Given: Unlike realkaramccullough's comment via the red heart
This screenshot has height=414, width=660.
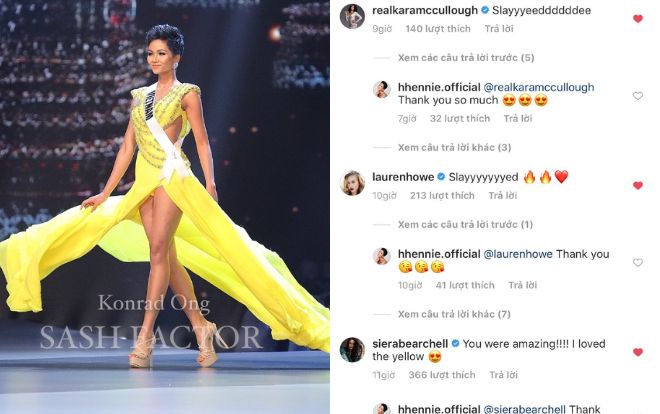Looking at the screenshot, I should click(638, 19).
